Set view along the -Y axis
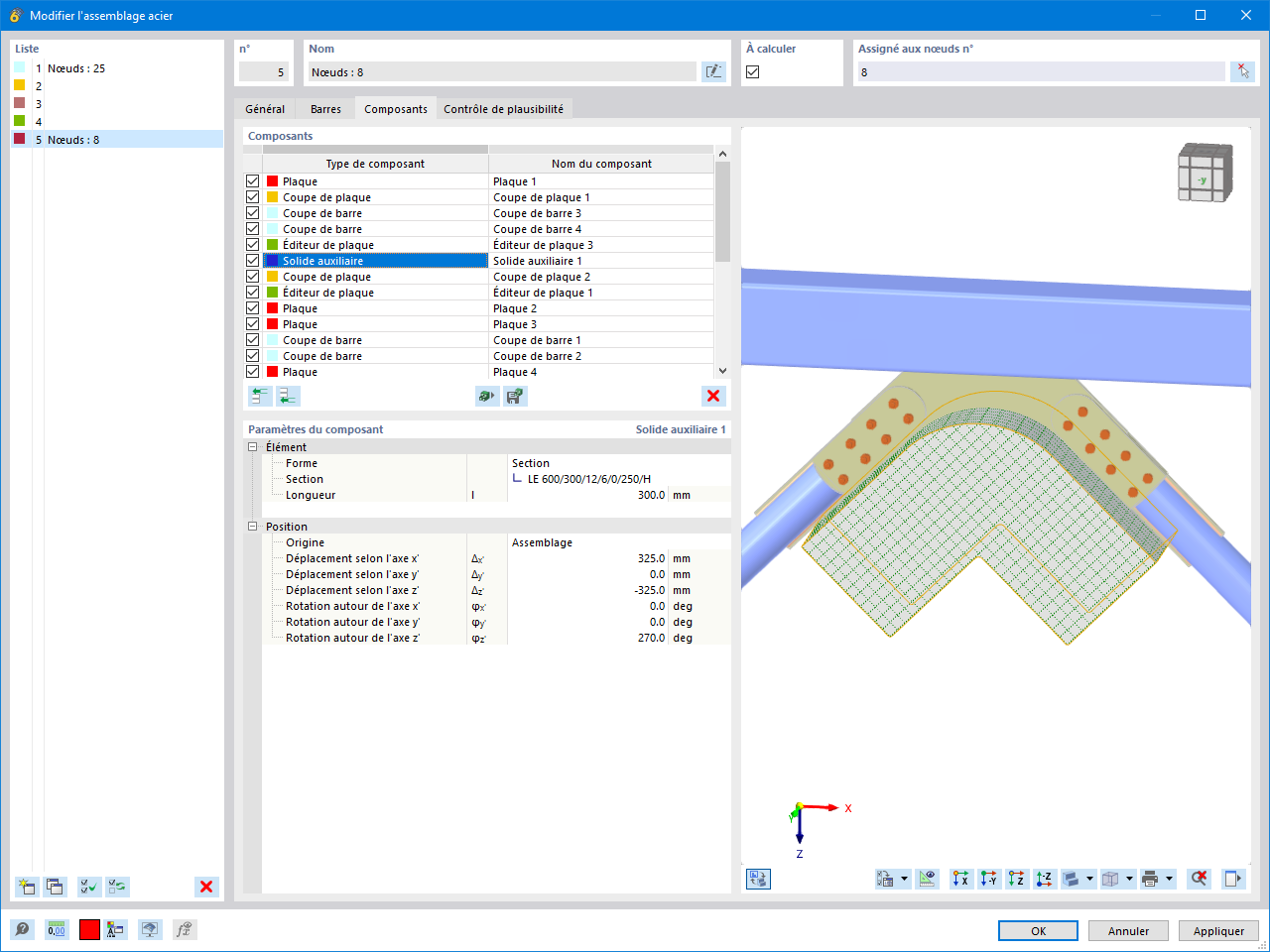The height and width of the screenshot is (952, 1270). tap(989, 879)
